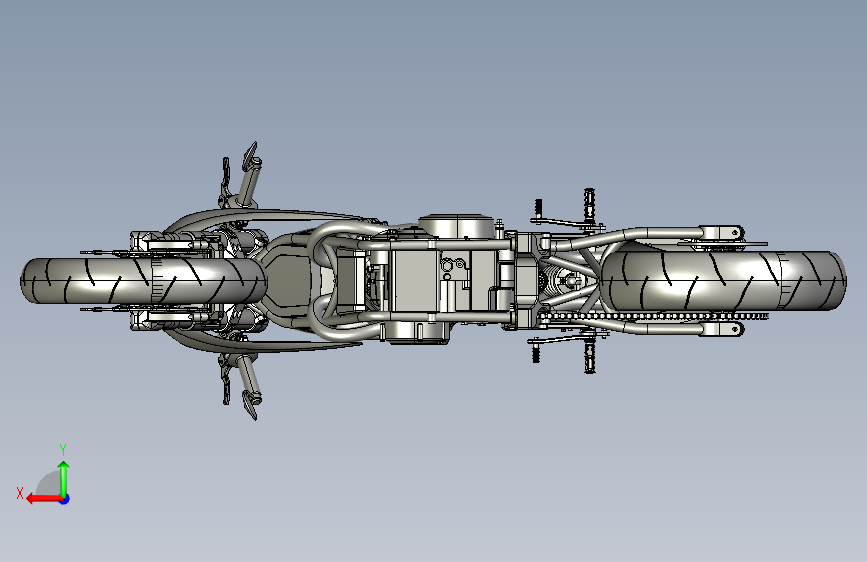Select the motorcycle's front tire
Viewport: 867px width, 562px height.
point(144,280)
